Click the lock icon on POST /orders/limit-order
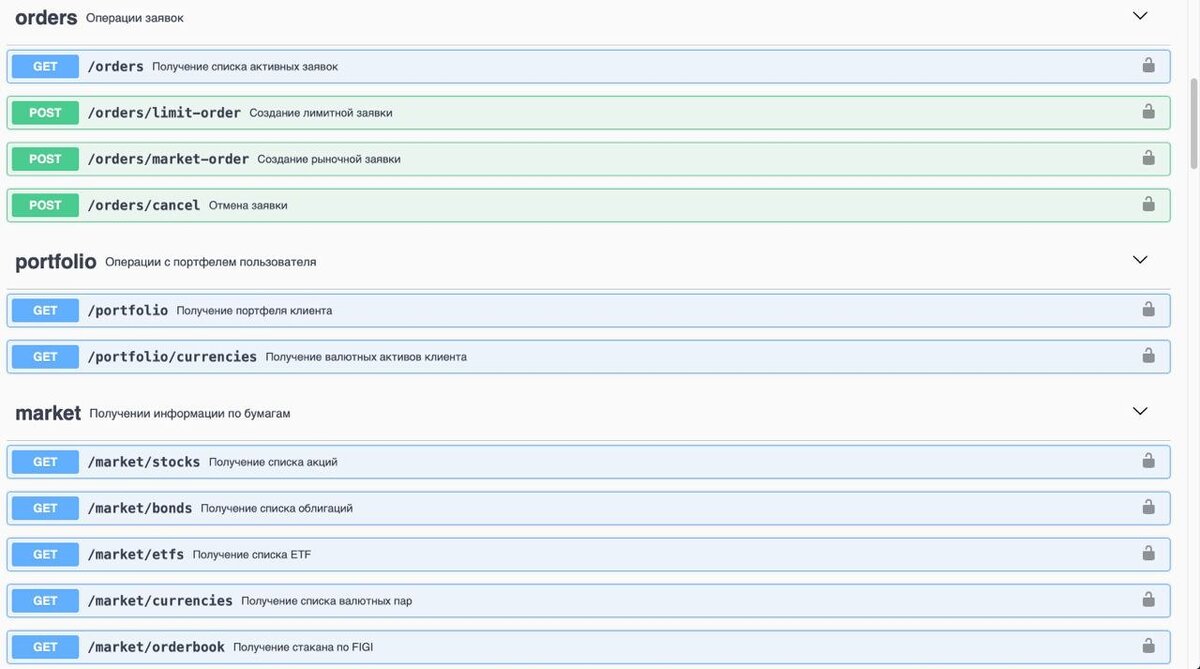Image resolution: width=1200 pixels, height=669 pixels. click(1147, 112)
